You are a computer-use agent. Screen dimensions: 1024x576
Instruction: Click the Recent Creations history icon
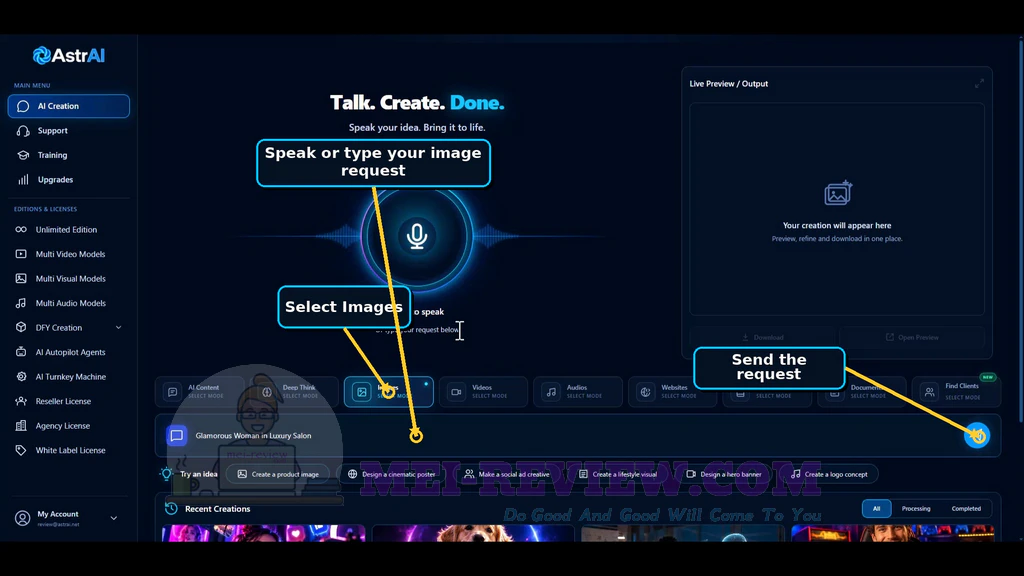pos(171,508)
